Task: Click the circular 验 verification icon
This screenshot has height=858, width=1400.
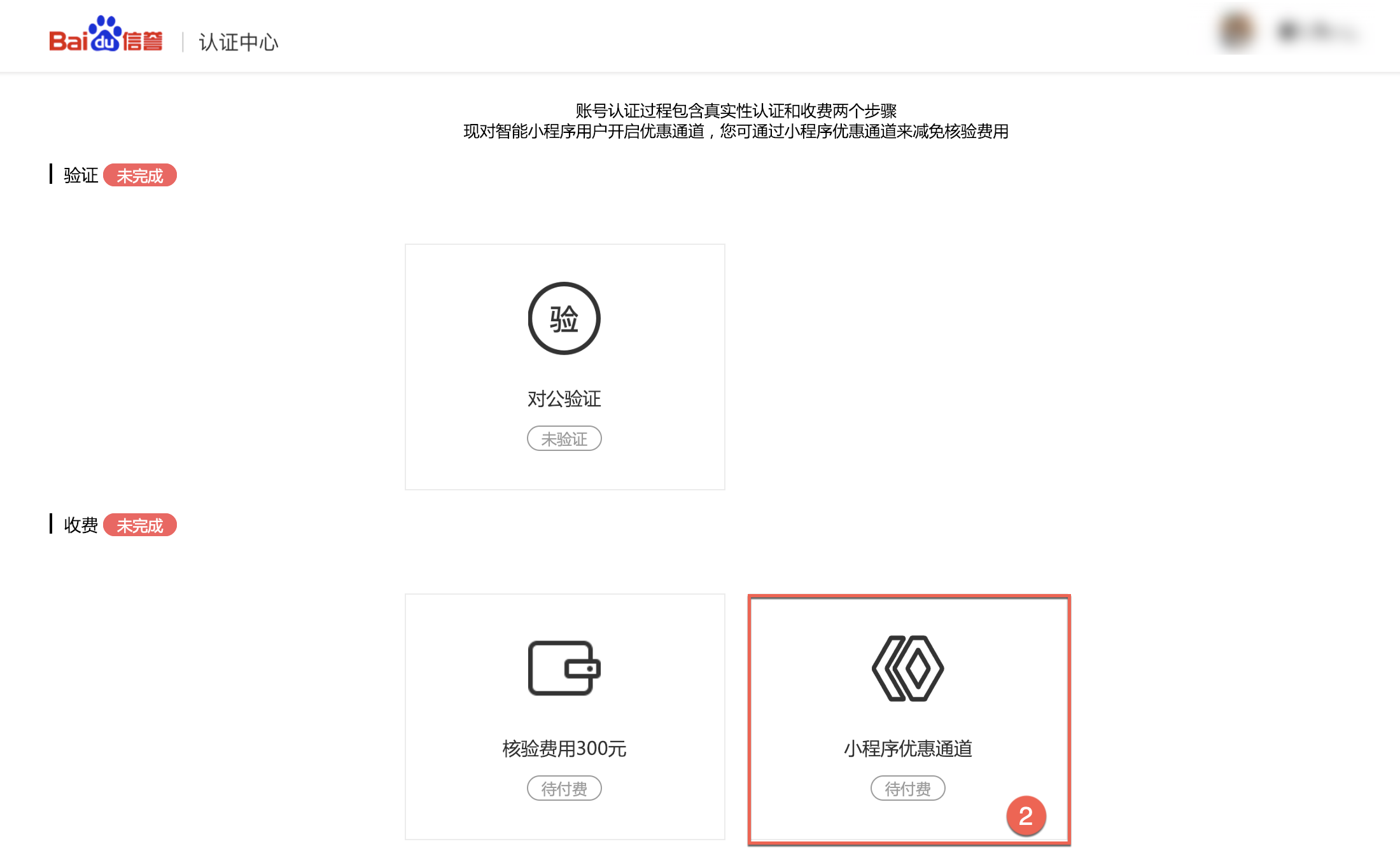Action: tap(564, 318)
